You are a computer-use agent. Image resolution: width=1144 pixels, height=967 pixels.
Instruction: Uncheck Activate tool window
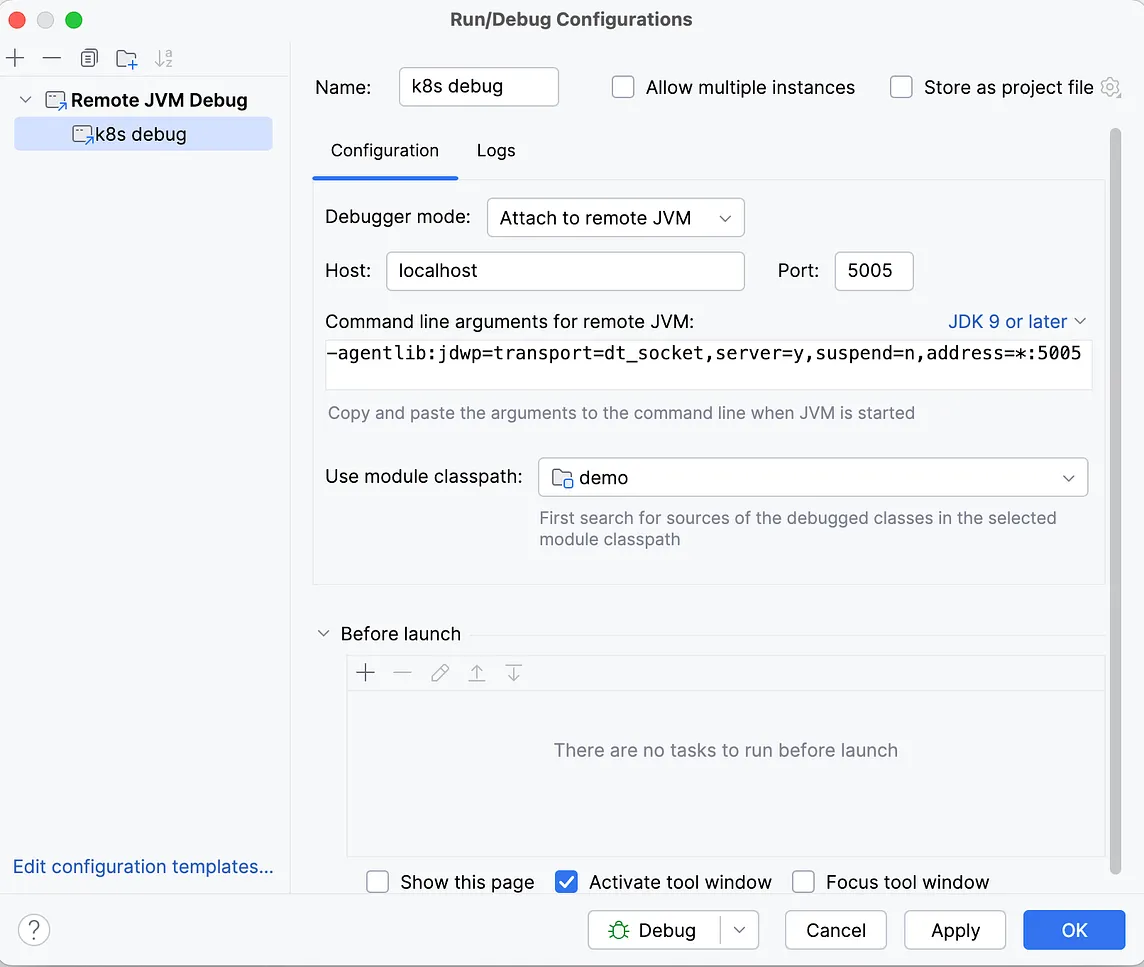pos(566,882)
